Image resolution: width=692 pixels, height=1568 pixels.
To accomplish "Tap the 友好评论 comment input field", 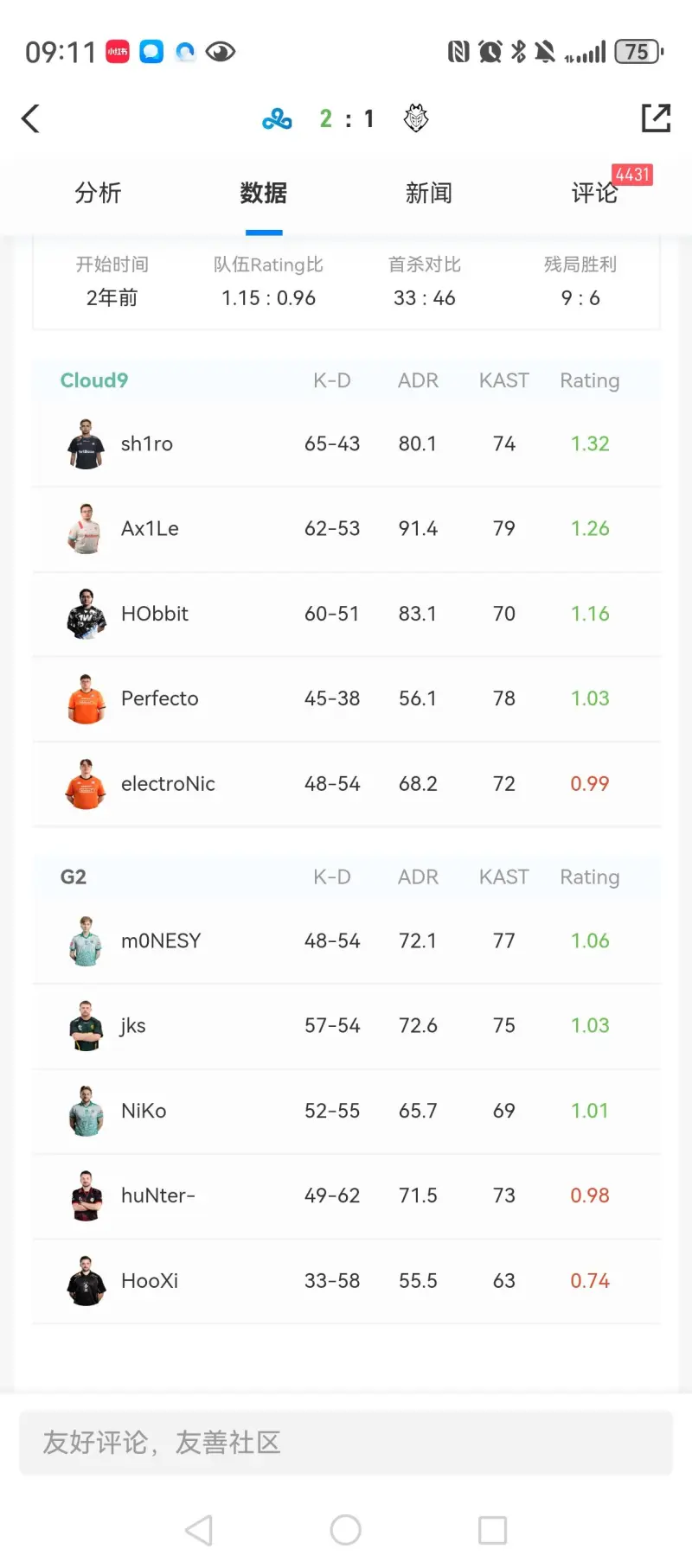I will click(346, 1443).
